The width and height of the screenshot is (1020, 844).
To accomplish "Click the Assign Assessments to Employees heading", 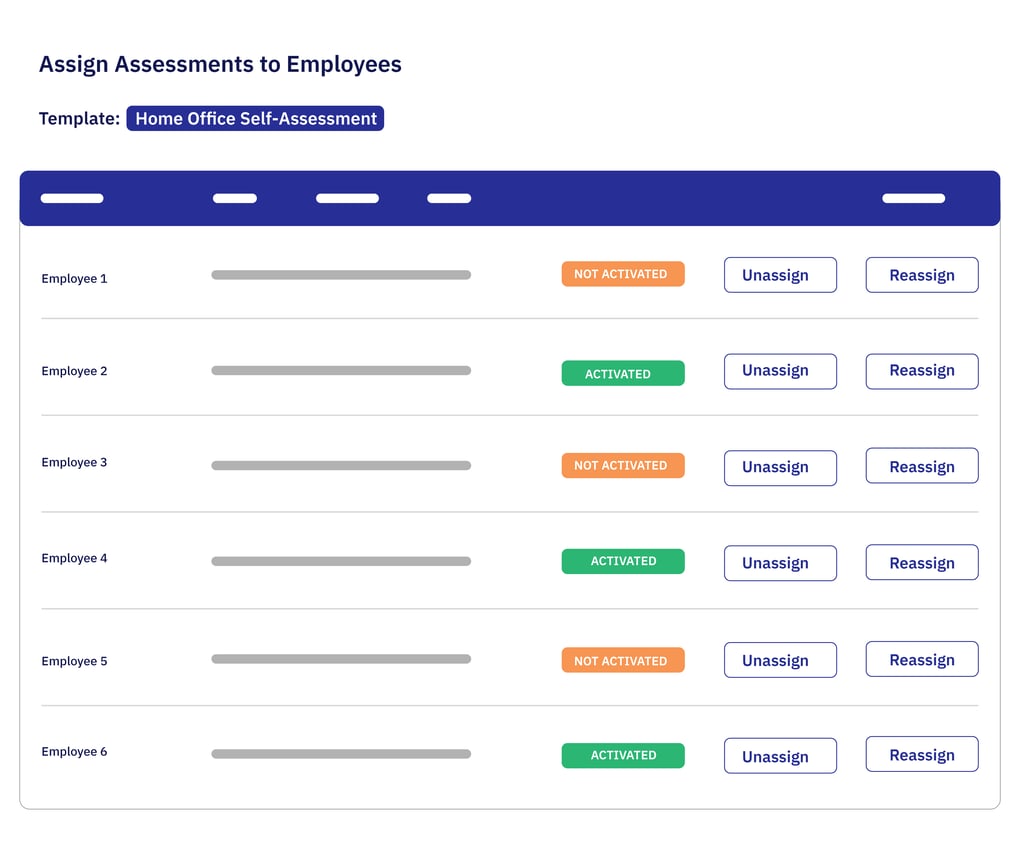I will [x=220, y=64].
